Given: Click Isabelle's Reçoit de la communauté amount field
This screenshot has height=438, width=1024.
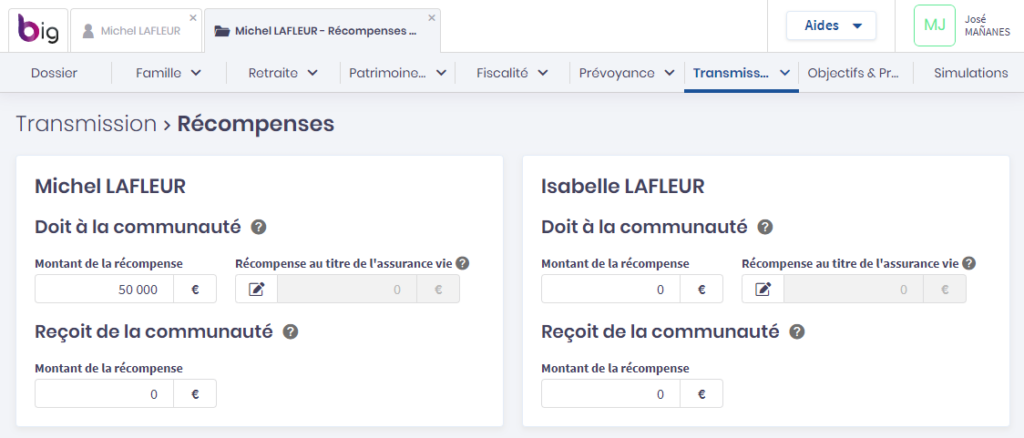Looking at the screenshot, I should [611, 394].
